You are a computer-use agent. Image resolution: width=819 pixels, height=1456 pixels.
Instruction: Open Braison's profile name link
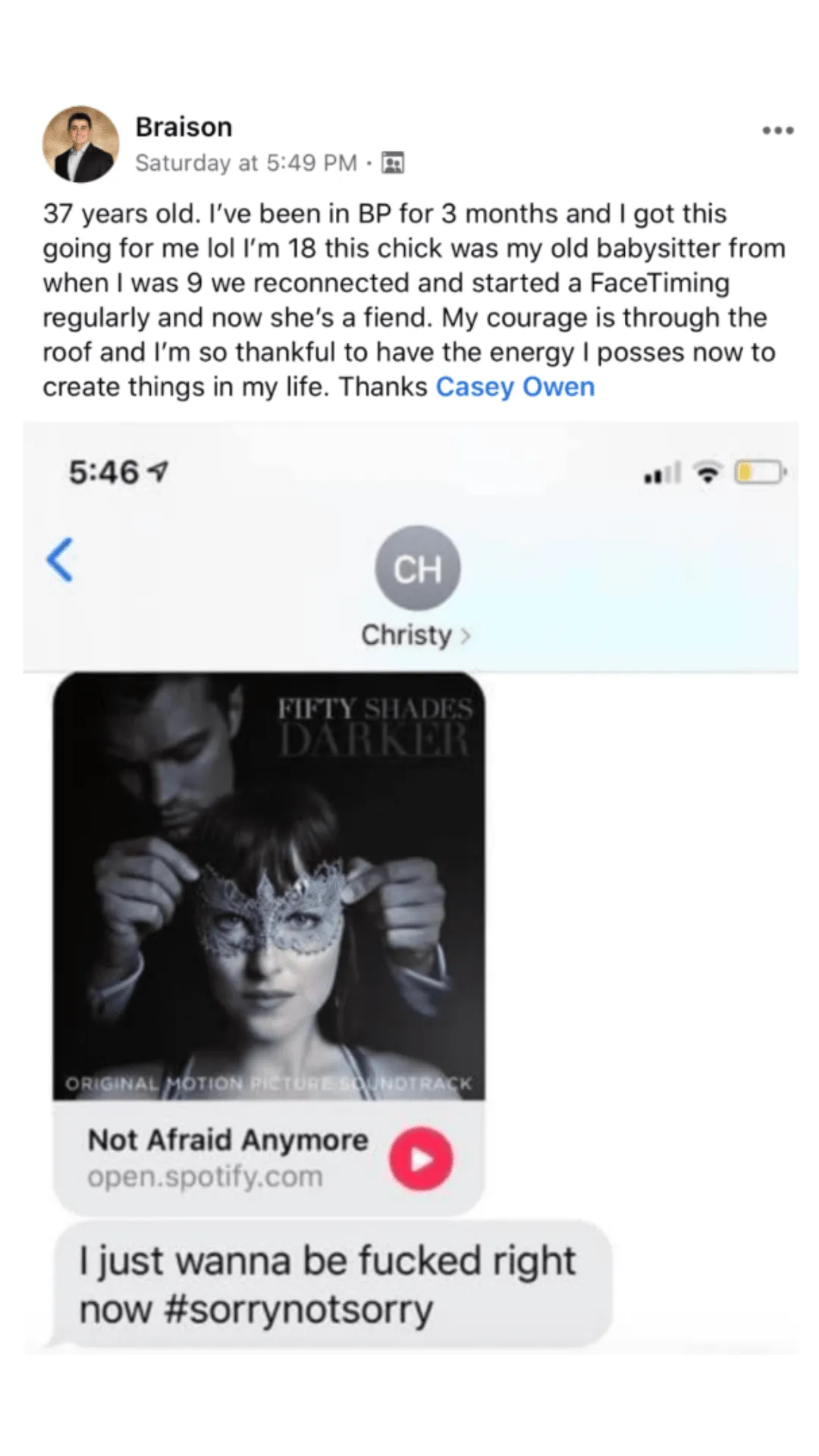(184, 127)
